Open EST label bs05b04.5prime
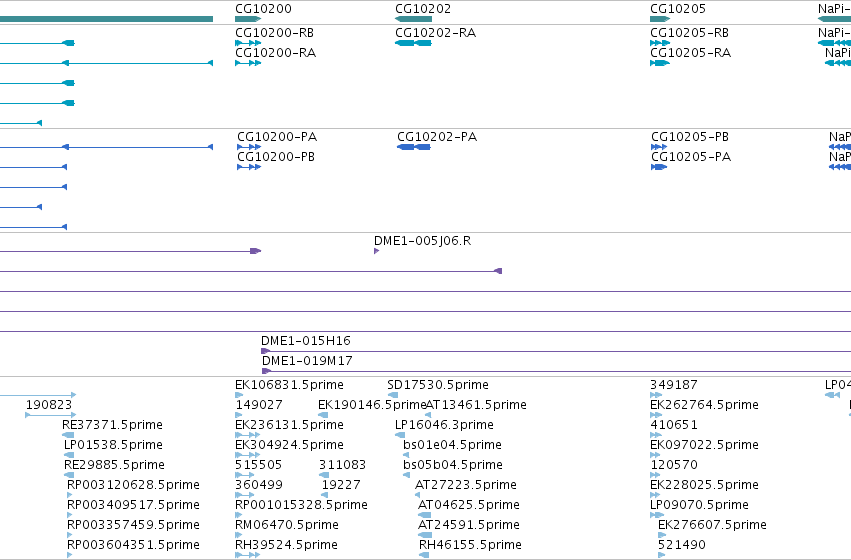The image size is (851, 560). 453,465
